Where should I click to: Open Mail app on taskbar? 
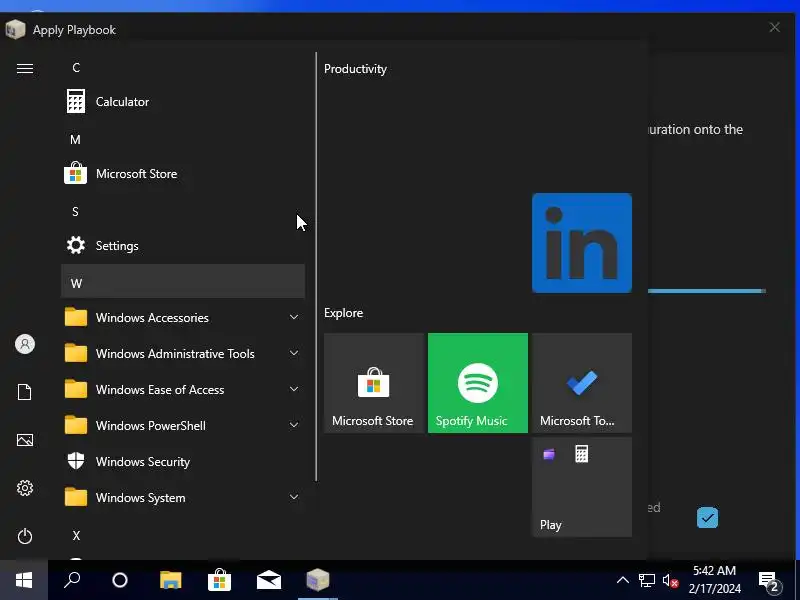269,580
